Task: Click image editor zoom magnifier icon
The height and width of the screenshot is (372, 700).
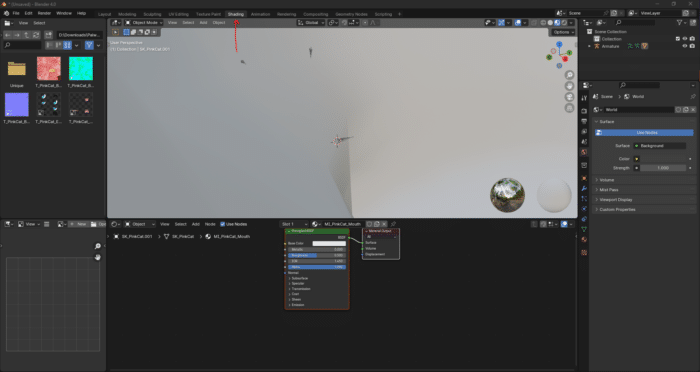Action: [x=98, y=246]
